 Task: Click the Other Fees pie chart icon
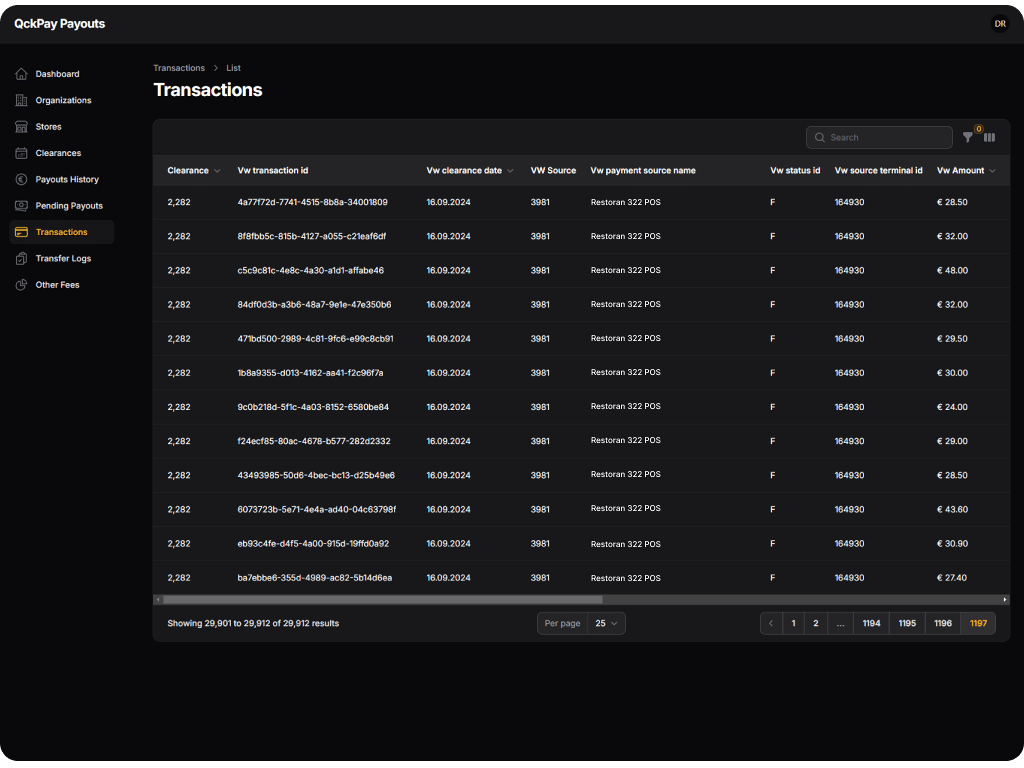22,285
